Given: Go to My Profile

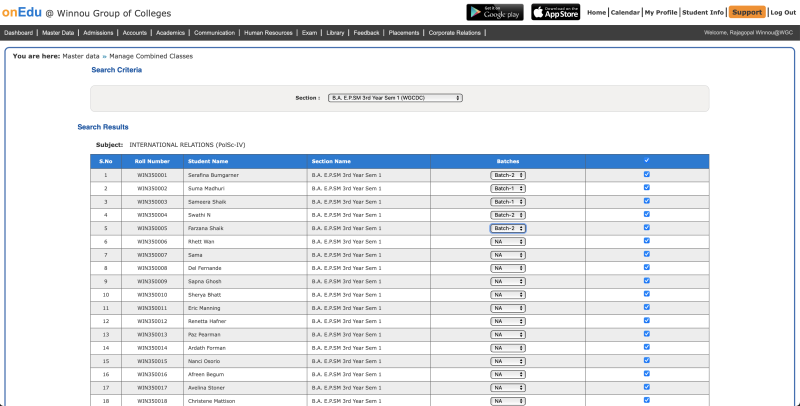Looking at the screenshot, I should pos(660,12).
